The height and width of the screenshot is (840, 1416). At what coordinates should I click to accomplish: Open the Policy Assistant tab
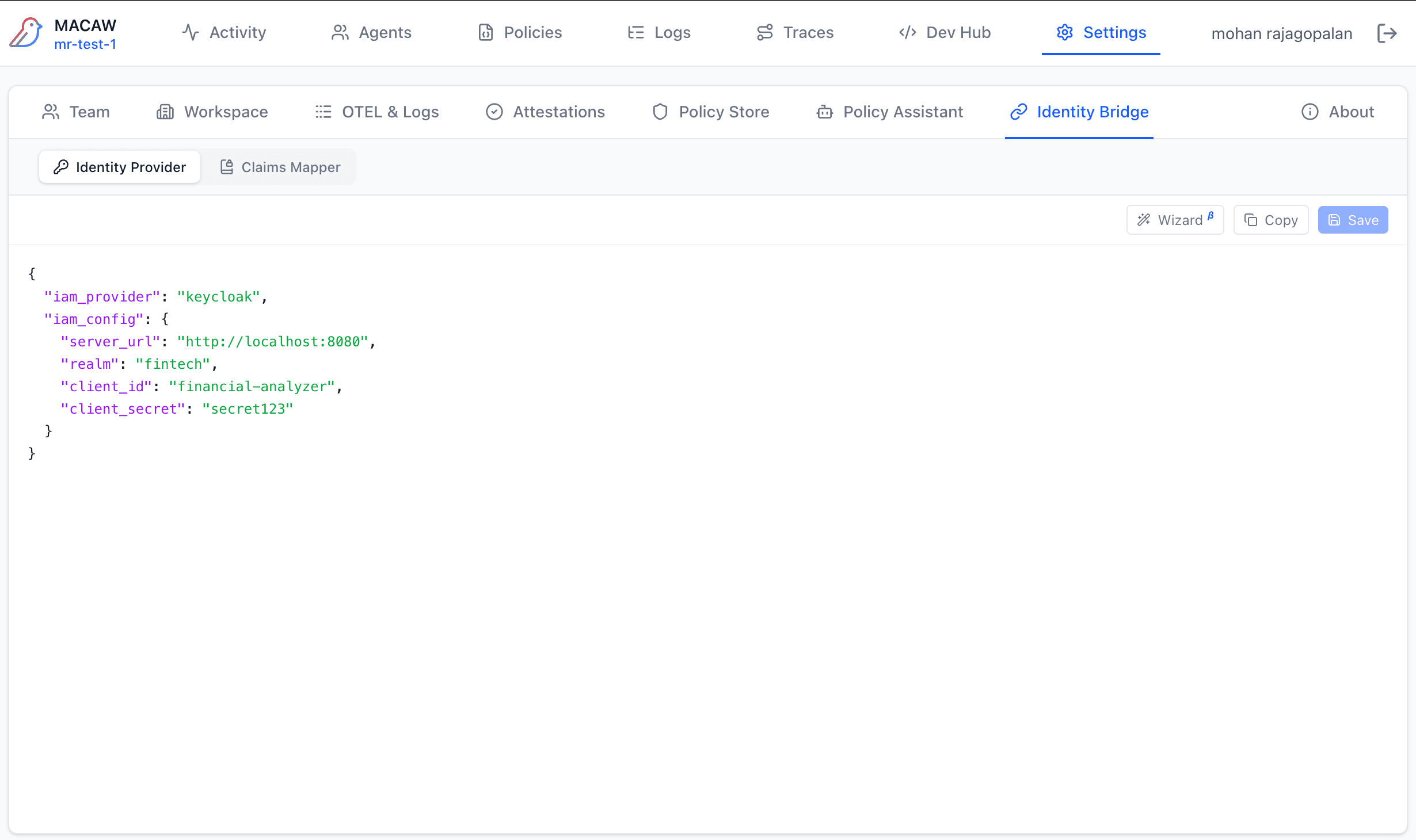pyautogui.click(x=890, y=112)
